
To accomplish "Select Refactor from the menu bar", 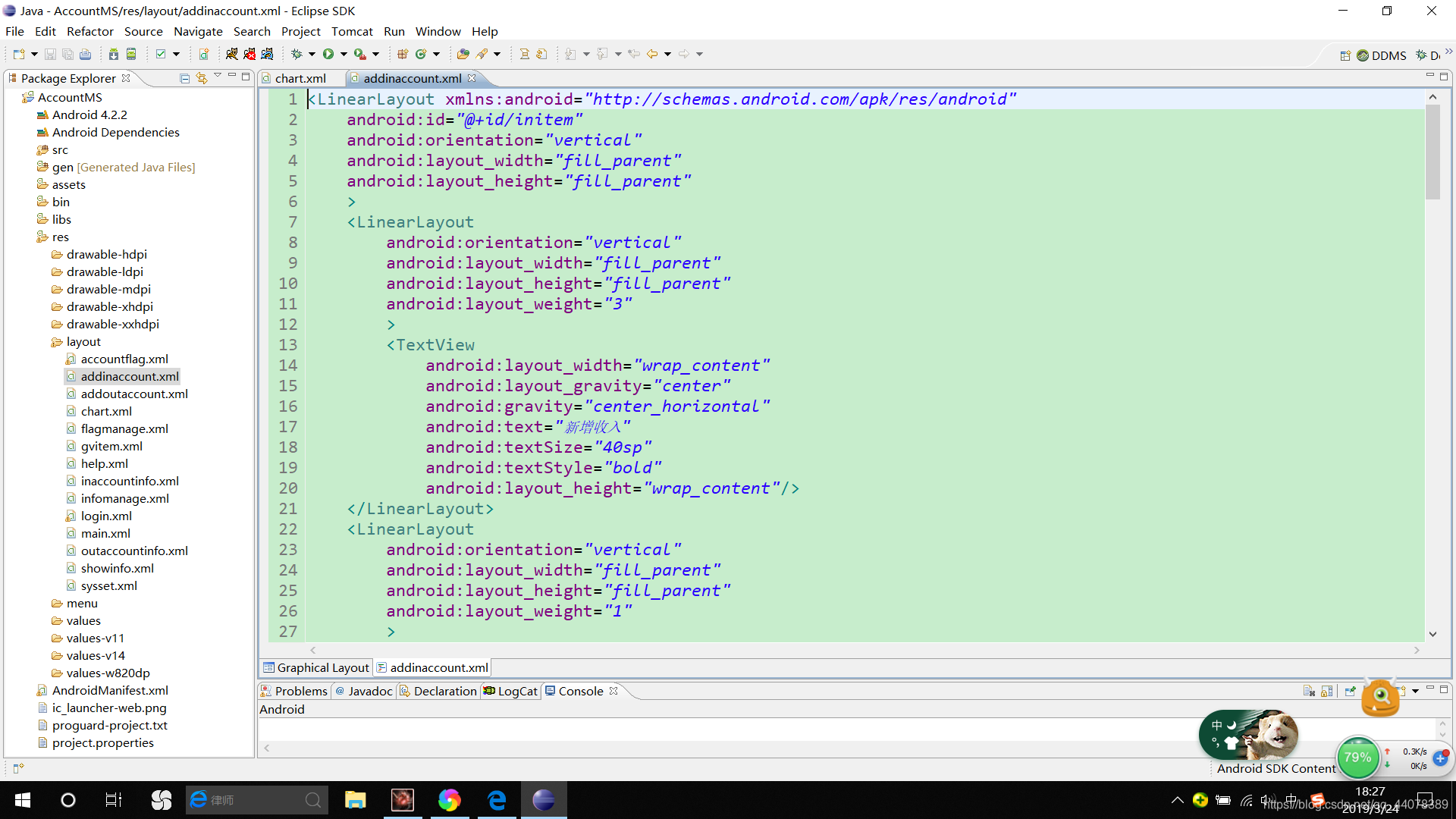I will (89, 31).
